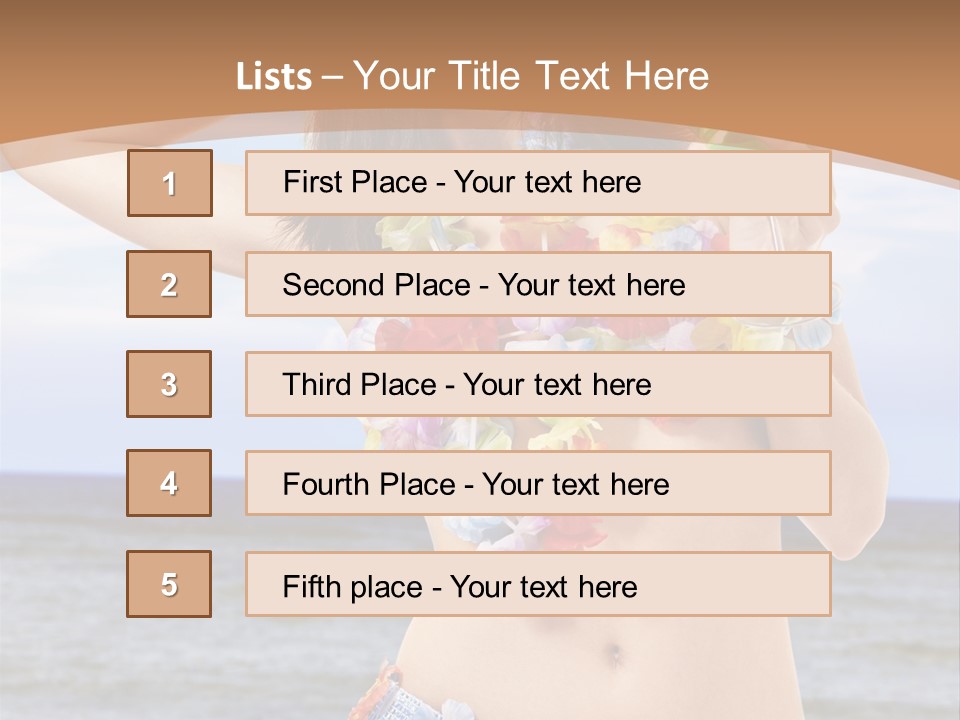
Task: Click the number 1 box
Action: click(169, 183)
